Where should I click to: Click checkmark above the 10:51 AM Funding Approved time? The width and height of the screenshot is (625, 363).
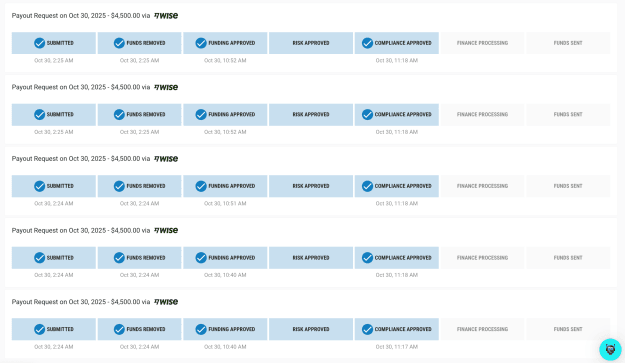click(x=201, y=186)
